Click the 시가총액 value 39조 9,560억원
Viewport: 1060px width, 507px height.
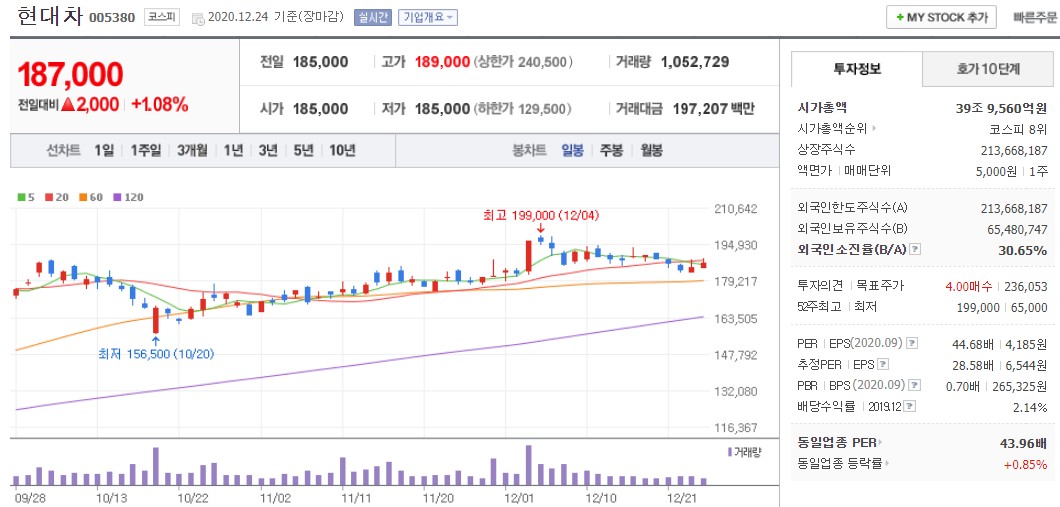pyautogui.click(x=1000, y=107)
